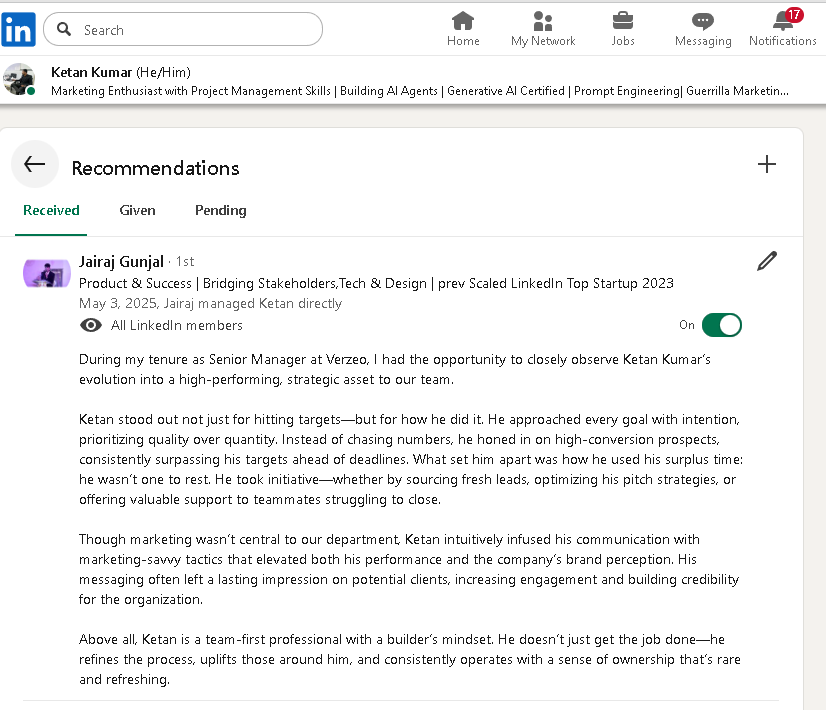Image resolution: width=826 pixels, height=710 pixels.
Task: Click Jairaj Gunjal's profile thumbnail
Action: pos(47,273)
